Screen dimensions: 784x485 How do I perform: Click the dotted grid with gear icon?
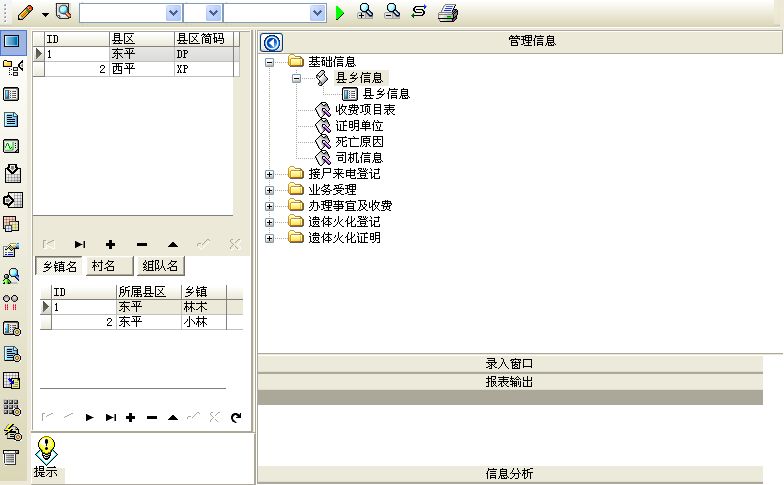coord(12,408)
